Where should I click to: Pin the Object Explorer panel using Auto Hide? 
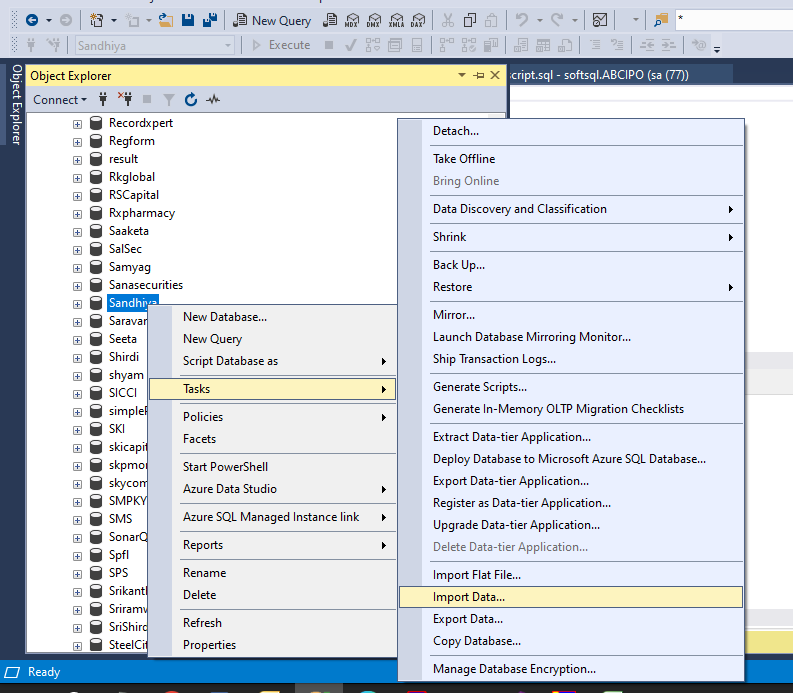tap(478, 76)
